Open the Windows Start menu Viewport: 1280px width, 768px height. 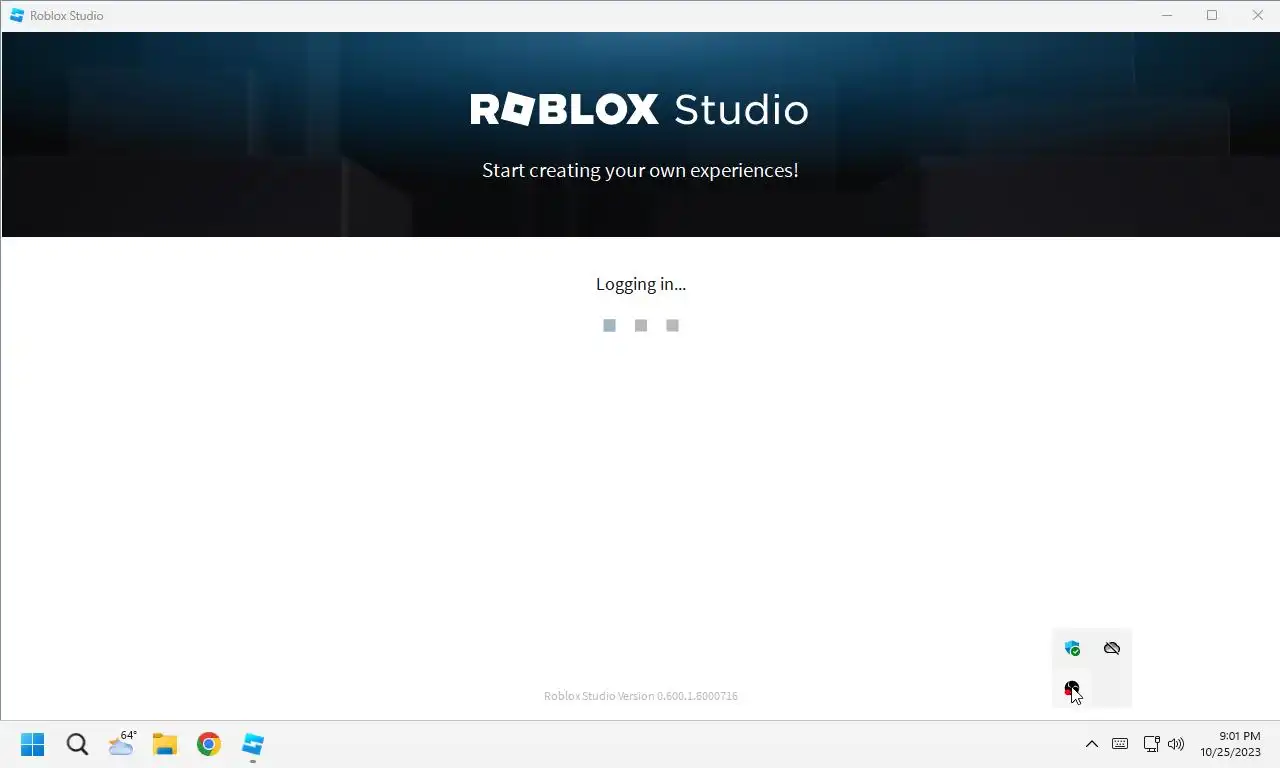point(32,744)
